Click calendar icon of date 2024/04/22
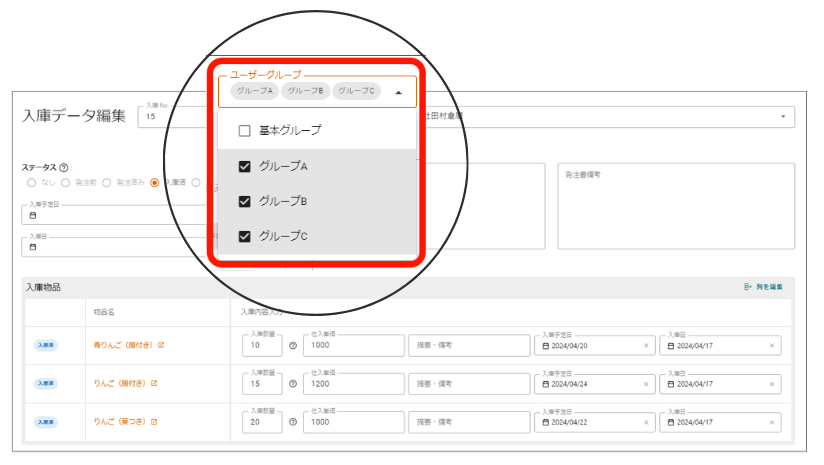This screenshot has height=465, width=824. 545,422
